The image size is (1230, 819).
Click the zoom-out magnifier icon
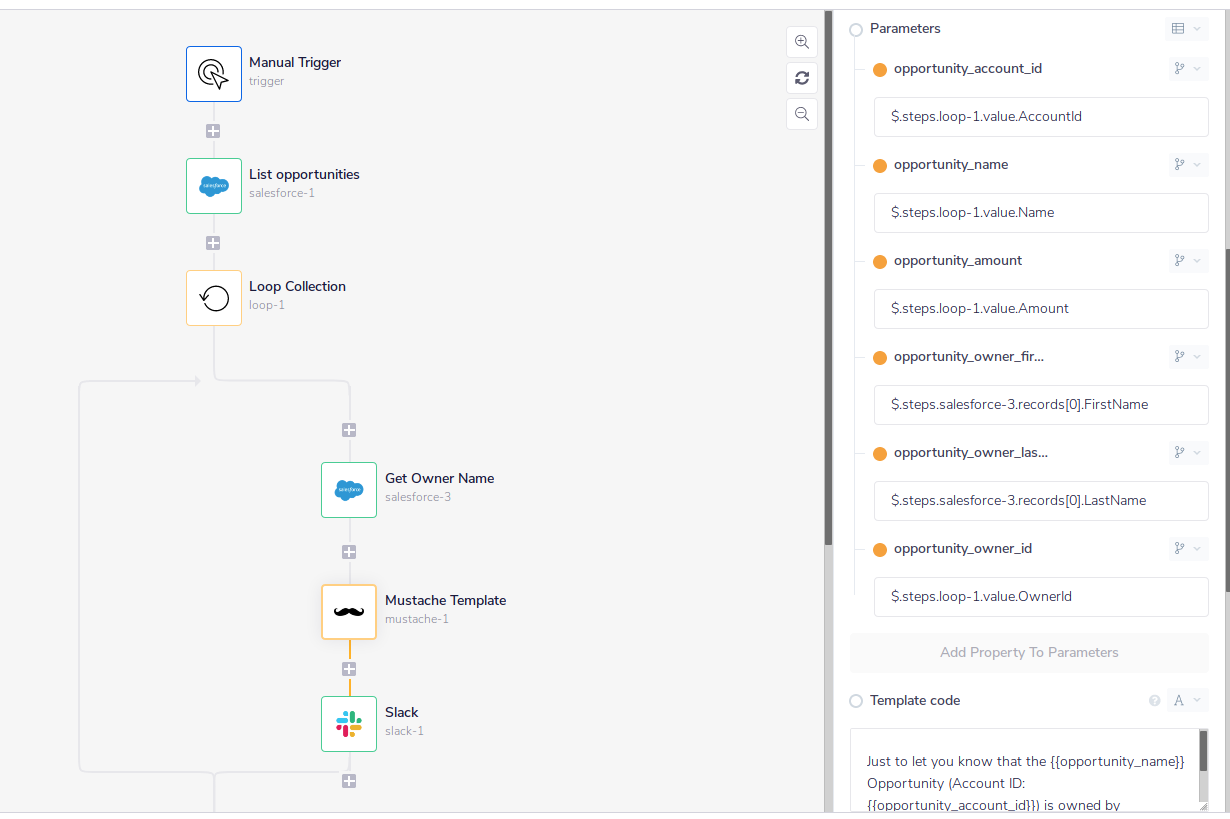(x=801, y=113)
